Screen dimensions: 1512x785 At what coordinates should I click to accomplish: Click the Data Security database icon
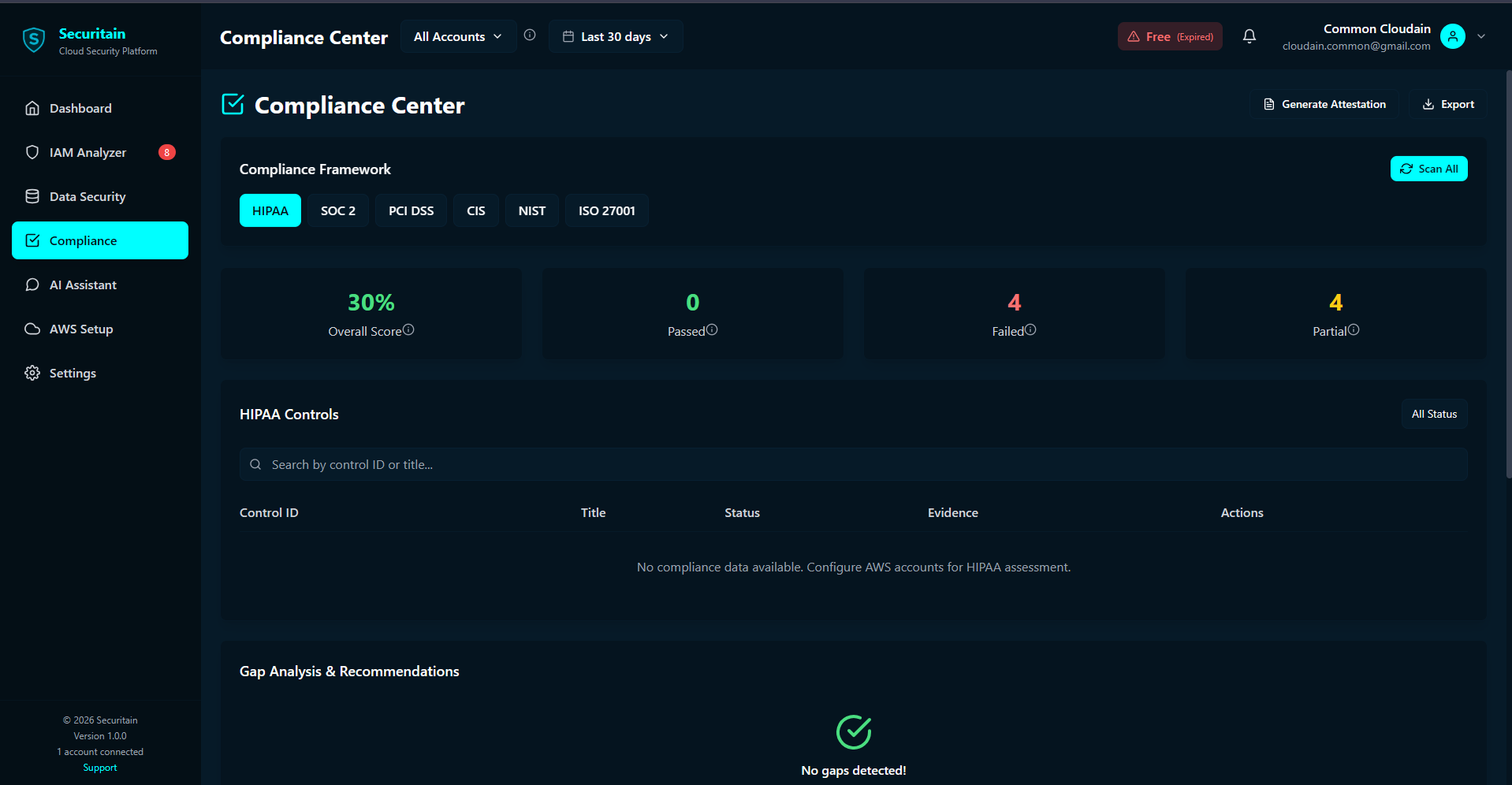(x=32, y=196)
